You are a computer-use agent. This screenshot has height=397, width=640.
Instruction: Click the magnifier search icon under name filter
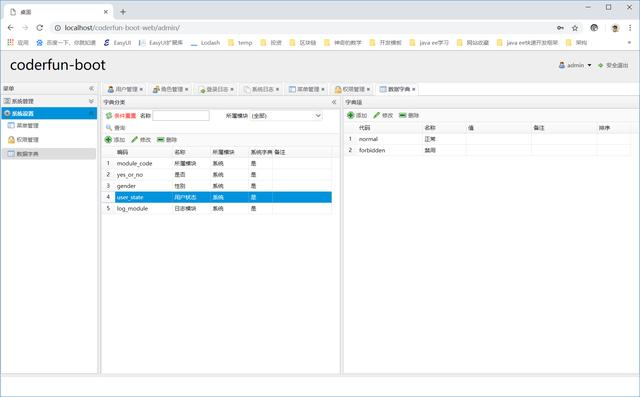[109, 128]
